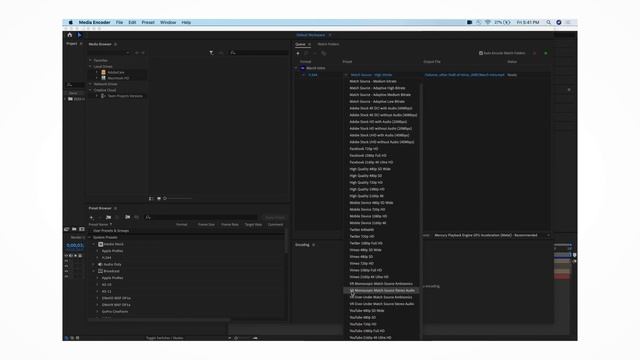Open the Edit menu
The height and width of the screenshot is (360, 640).
tap(132, 22)
